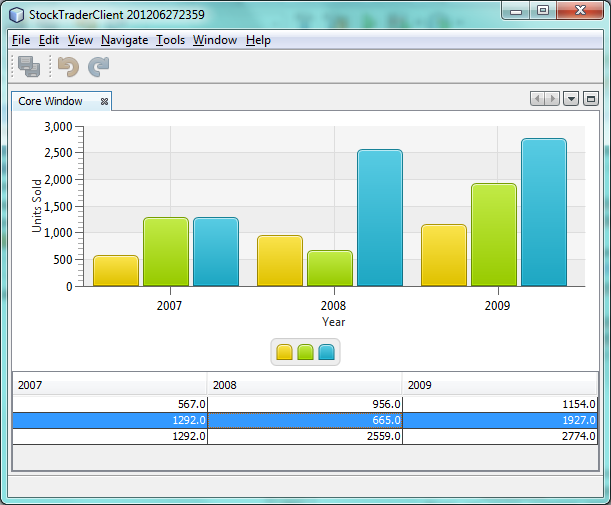Open the documents list dropdown arrow
611x505 pixels.
pyautogui.click(x=571, y=99)
